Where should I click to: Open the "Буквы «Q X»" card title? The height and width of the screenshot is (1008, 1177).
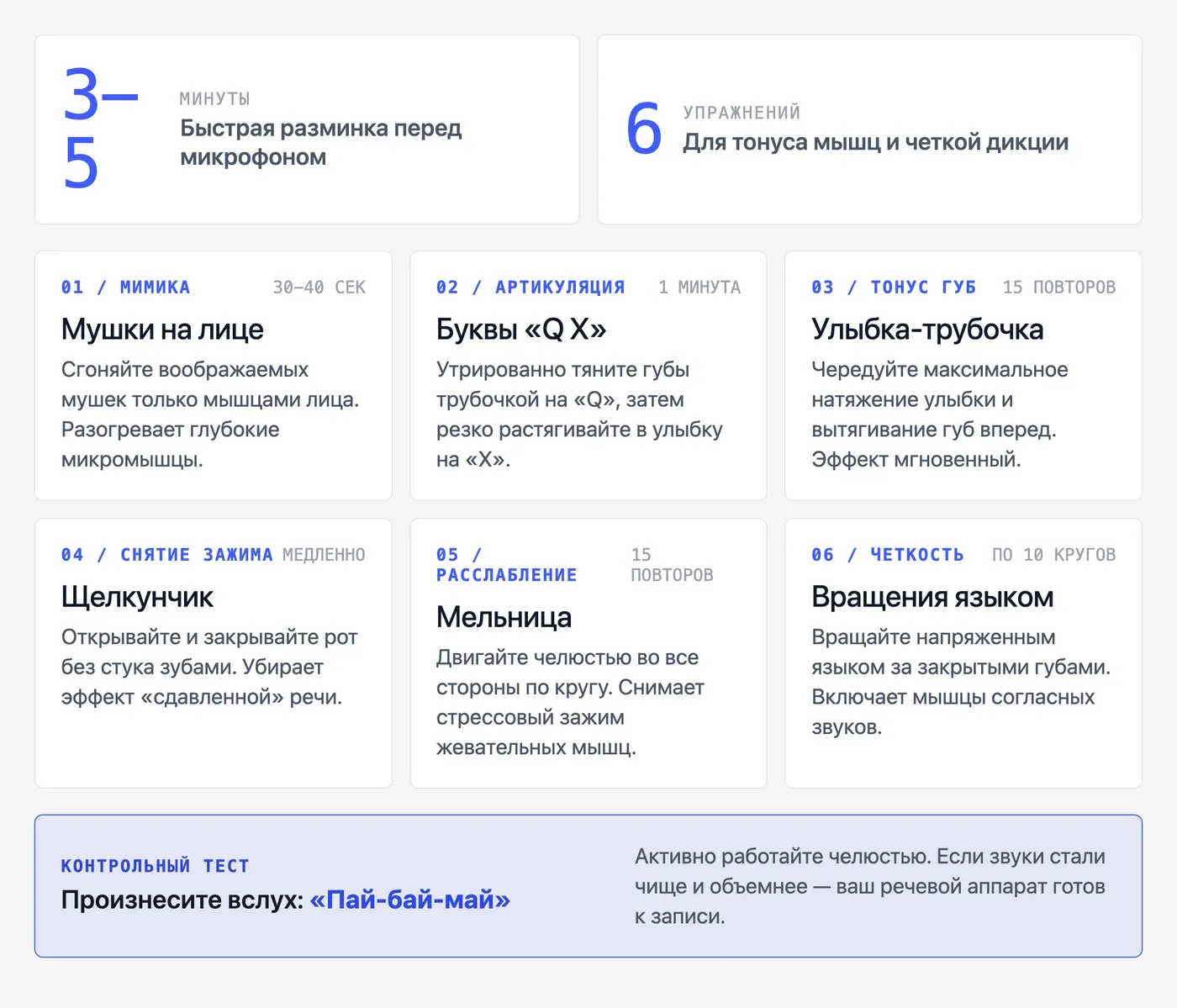[x=521, y=329]
